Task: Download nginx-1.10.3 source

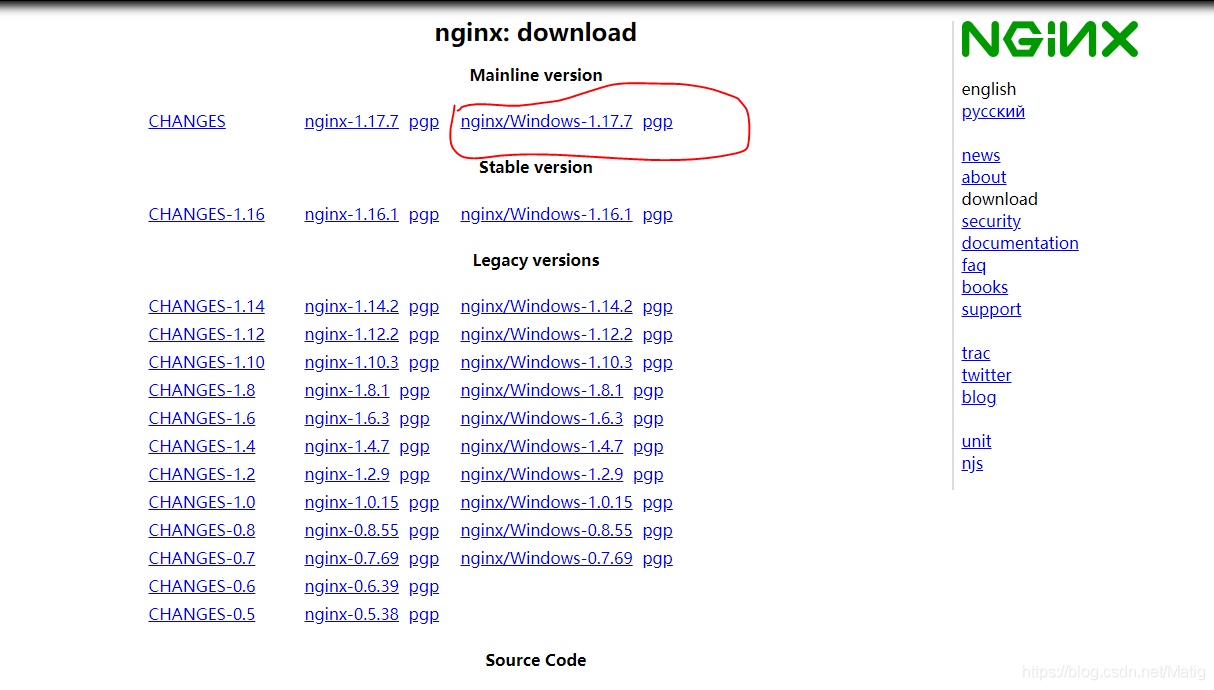Action: (x=351, y=362)
